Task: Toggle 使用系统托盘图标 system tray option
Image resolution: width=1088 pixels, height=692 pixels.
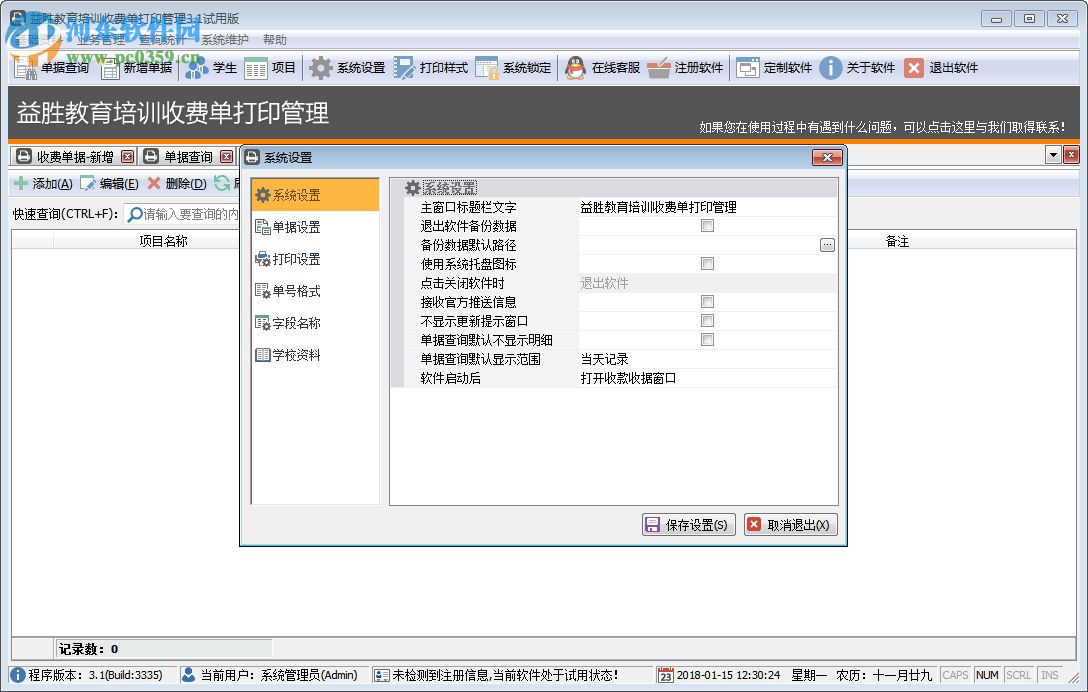Action: 708,264
